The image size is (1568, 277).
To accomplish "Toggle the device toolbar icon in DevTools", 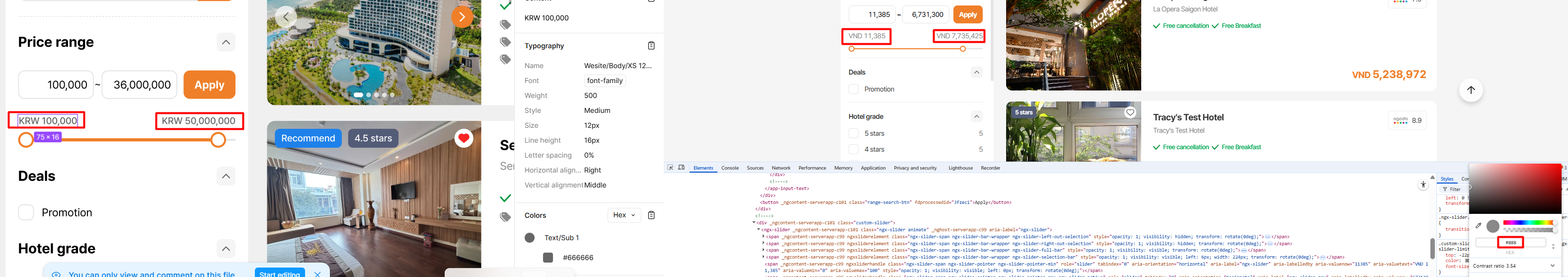I will [x=681, y=168].
